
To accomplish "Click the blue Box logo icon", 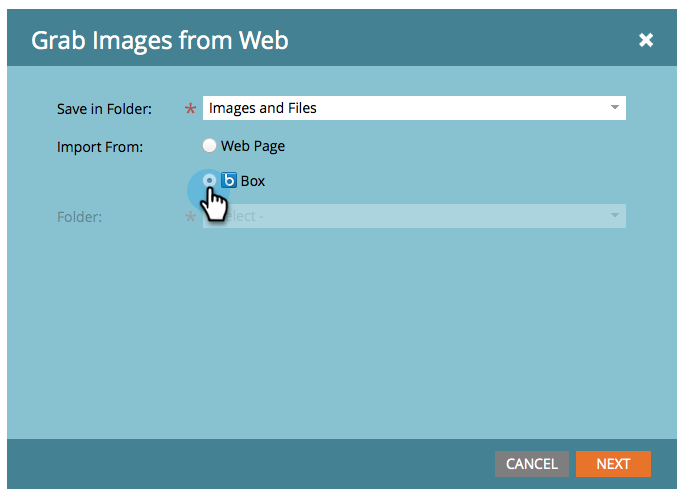I will pos(229,180).
